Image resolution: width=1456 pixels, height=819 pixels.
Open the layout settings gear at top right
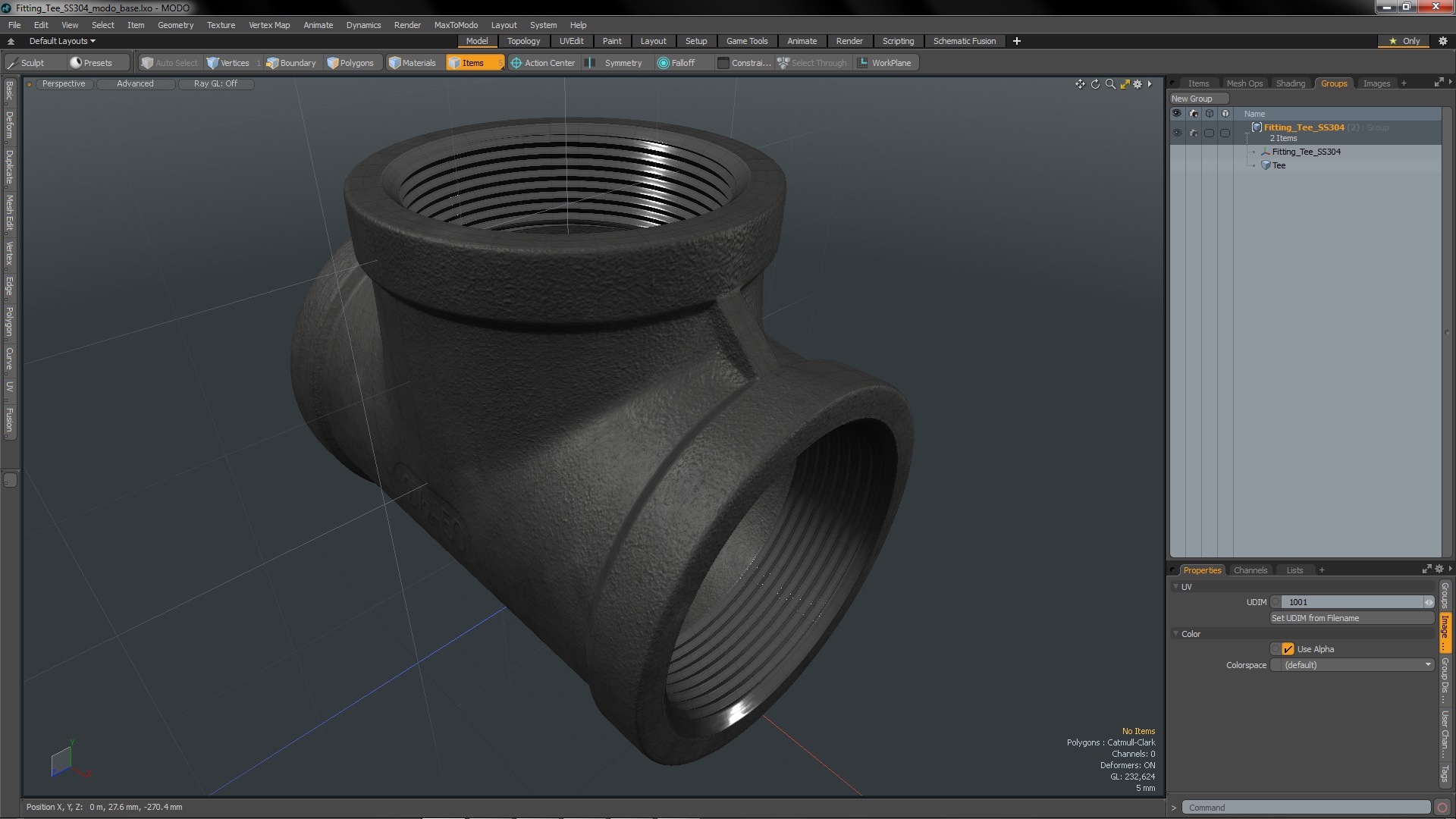pyautogui.click(x=1443, y=41)
